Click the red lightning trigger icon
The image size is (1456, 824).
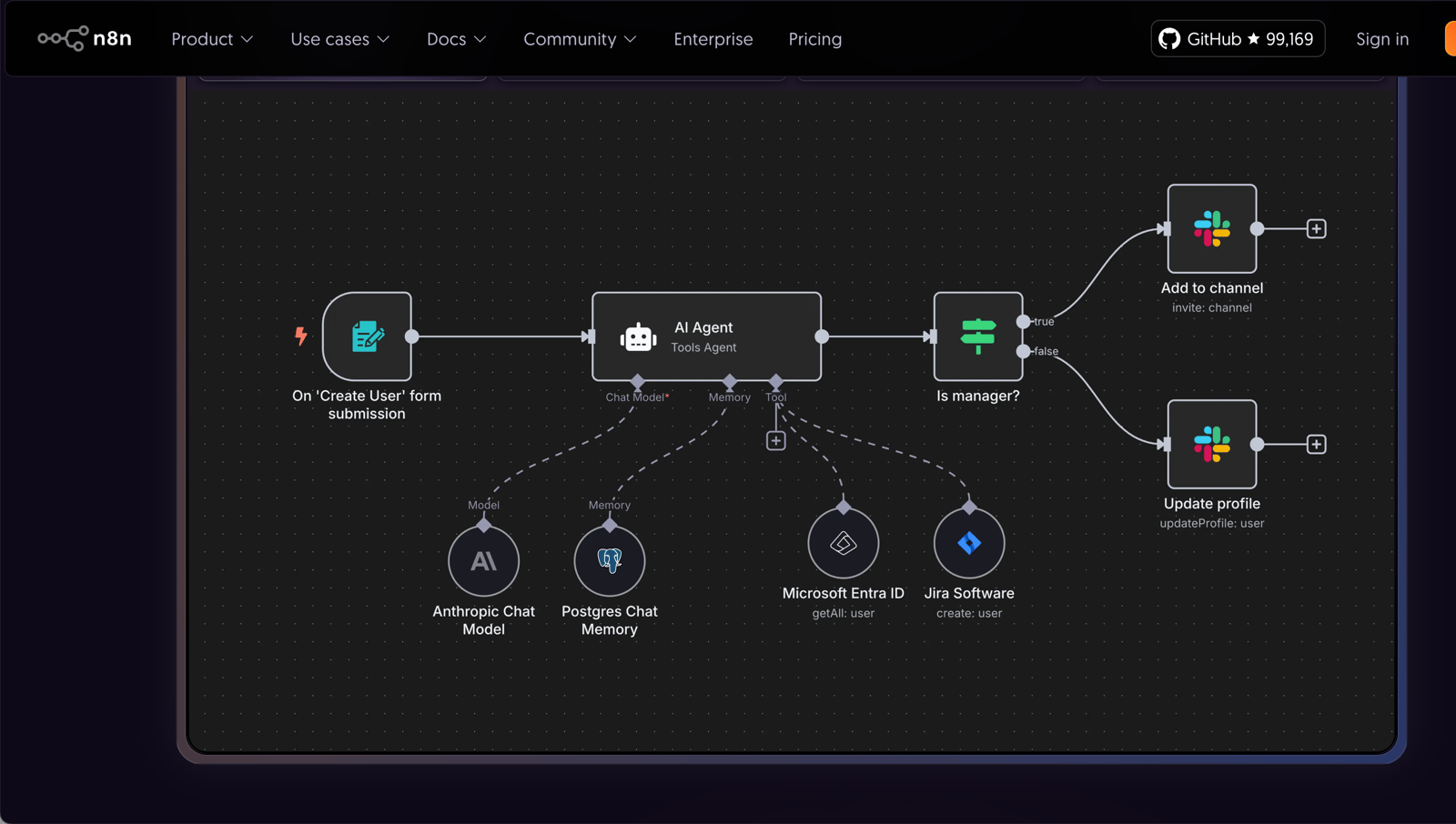[301, 336]
